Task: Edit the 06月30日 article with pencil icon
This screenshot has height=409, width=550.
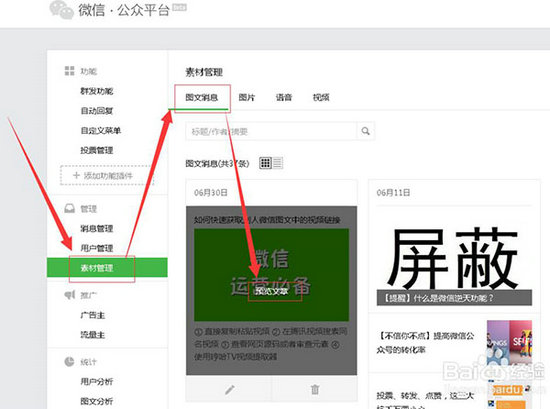Action: [x=229, y=389]
